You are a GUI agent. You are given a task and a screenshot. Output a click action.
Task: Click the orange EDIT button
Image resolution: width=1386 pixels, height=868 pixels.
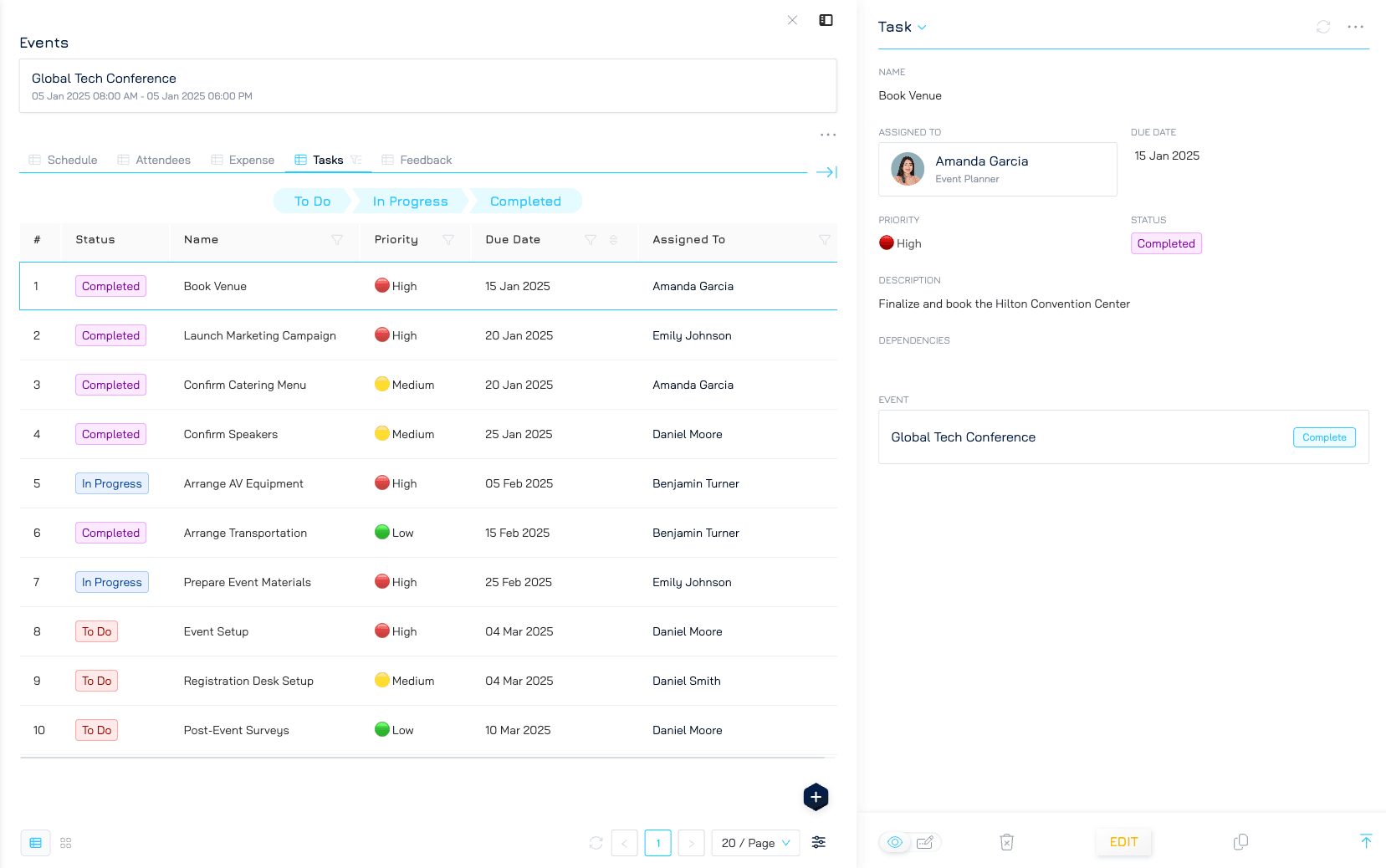(1123, 842)
